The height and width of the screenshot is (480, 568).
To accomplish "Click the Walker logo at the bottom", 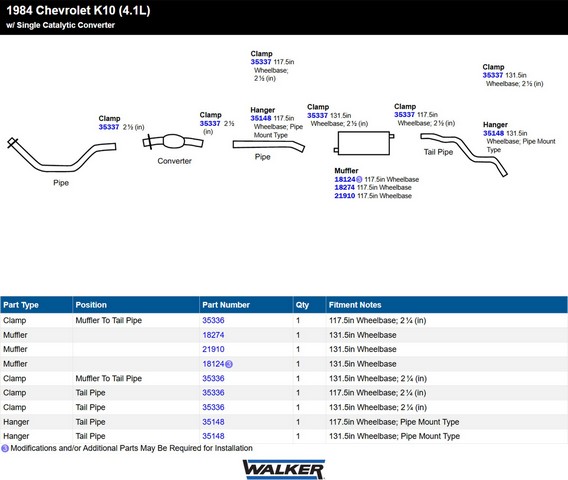I will pyautogui.click(x=284, y=469).
